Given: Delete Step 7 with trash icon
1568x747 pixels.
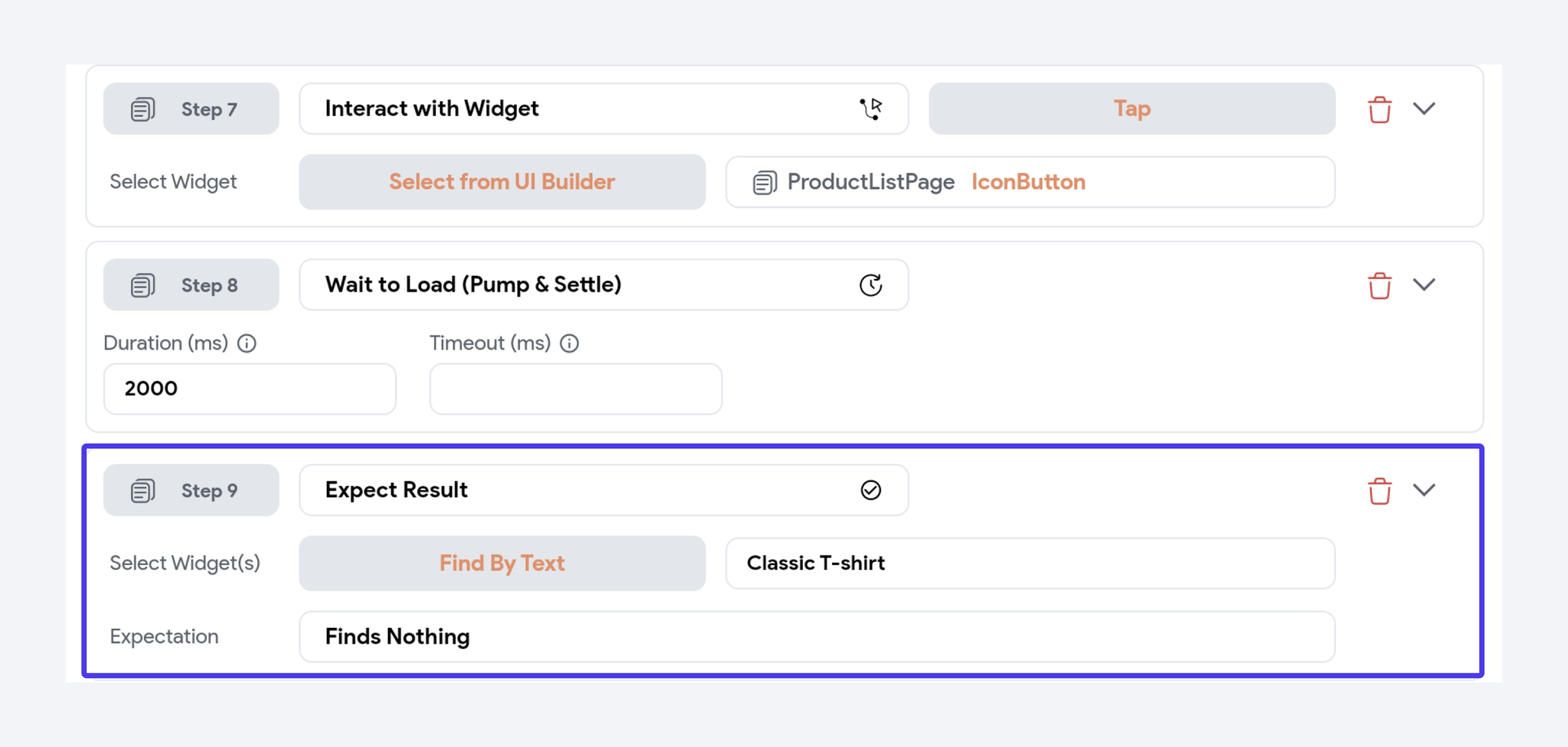Looking at the screenshot, I should 1379,110.
